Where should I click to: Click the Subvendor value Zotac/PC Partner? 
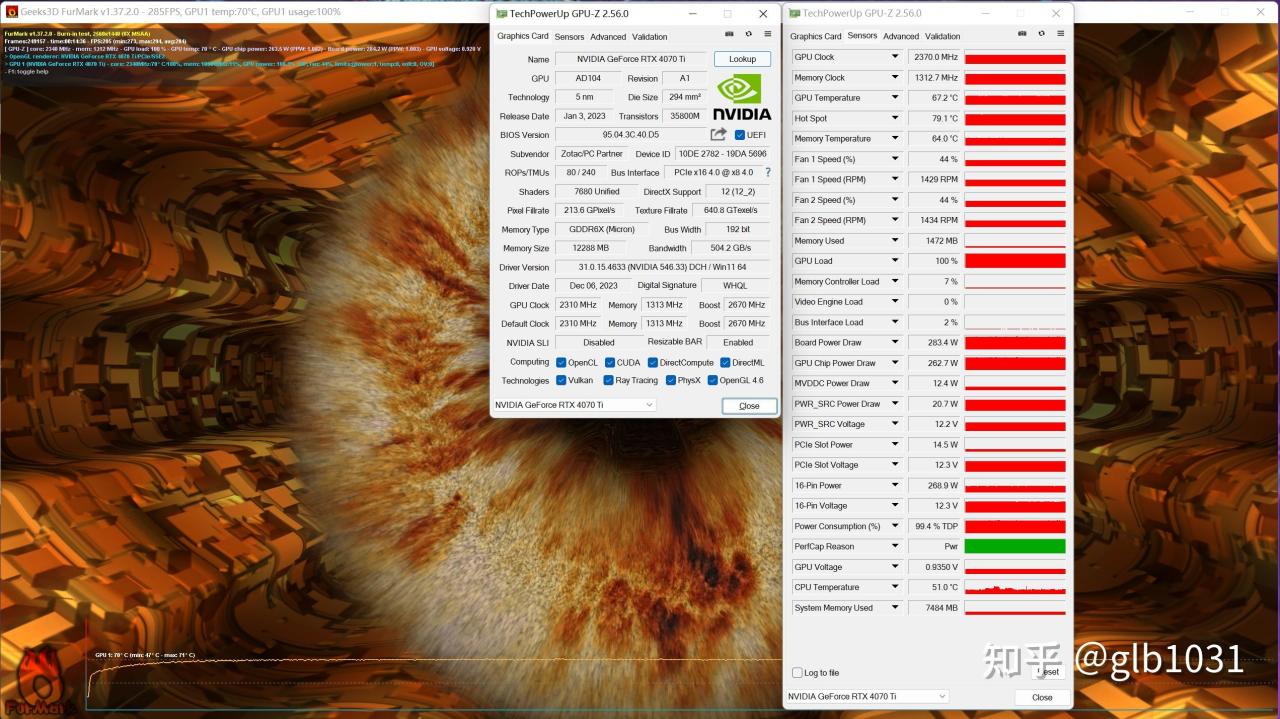(x=592, y=154)
